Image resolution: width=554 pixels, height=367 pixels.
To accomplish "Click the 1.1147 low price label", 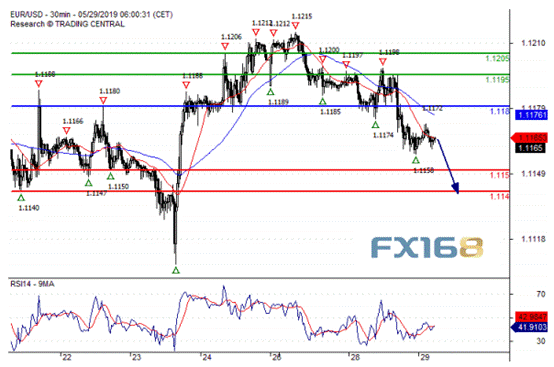I will [x=96, y=193].
